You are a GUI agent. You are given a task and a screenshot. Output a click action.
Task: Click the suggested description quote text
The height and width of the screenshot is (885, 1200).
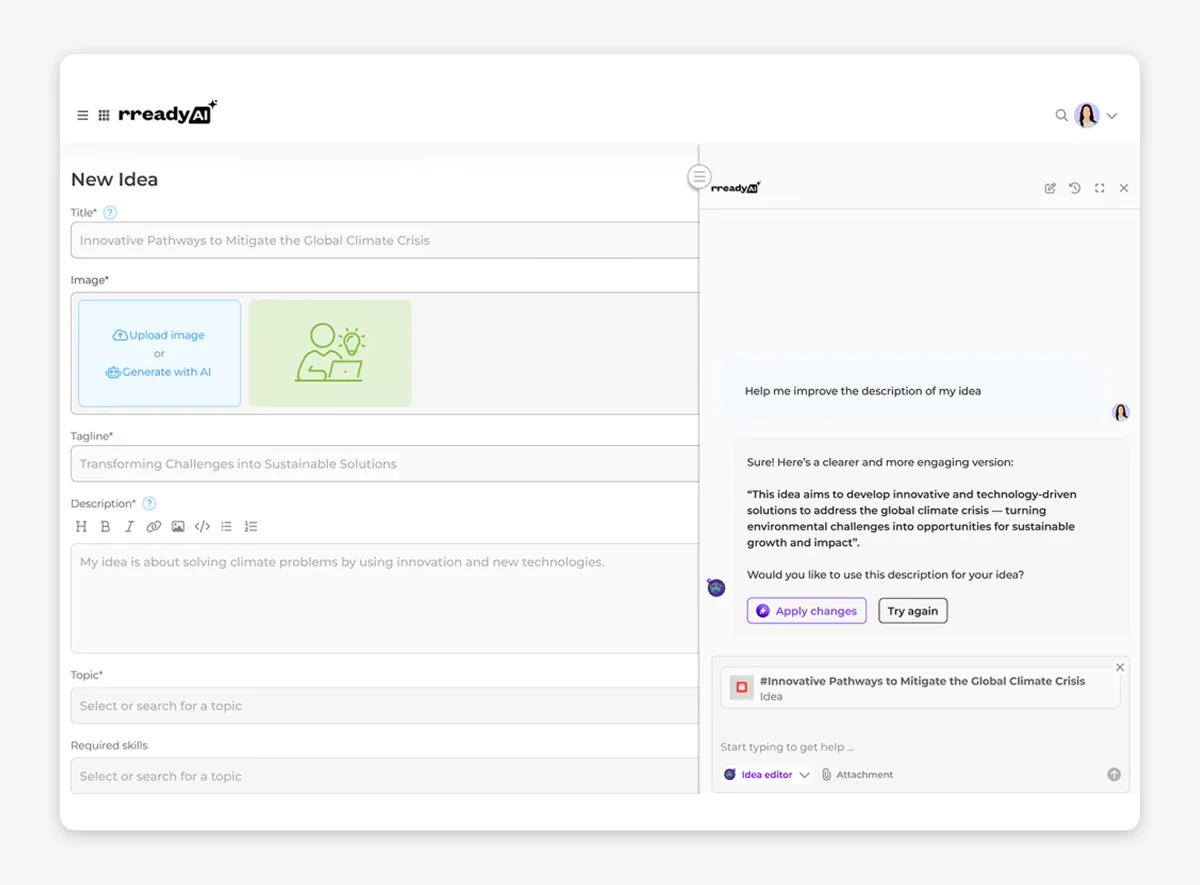(x=912, y=518)
